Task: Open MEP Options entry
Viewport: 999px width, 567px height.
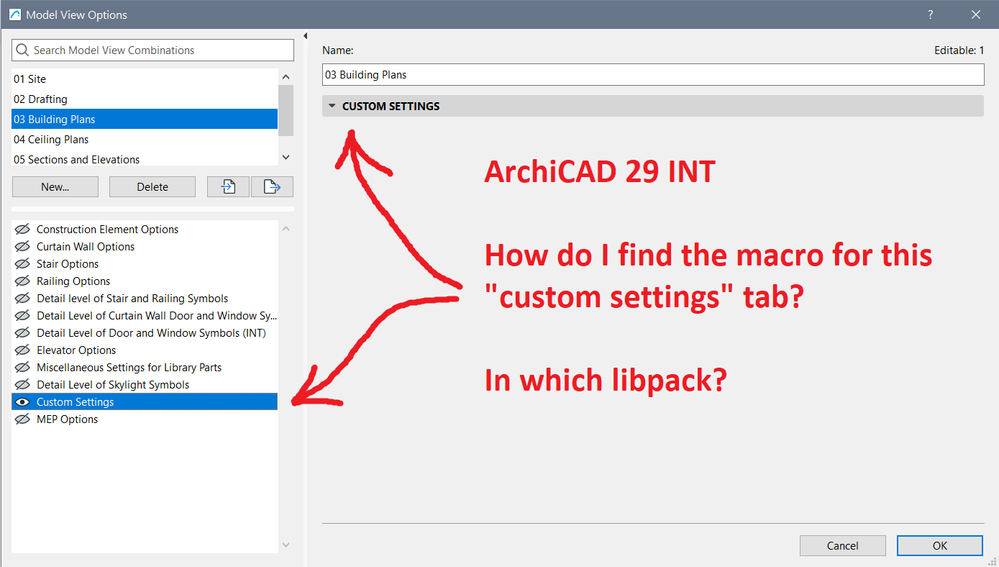Action: [x=67, y=419]
